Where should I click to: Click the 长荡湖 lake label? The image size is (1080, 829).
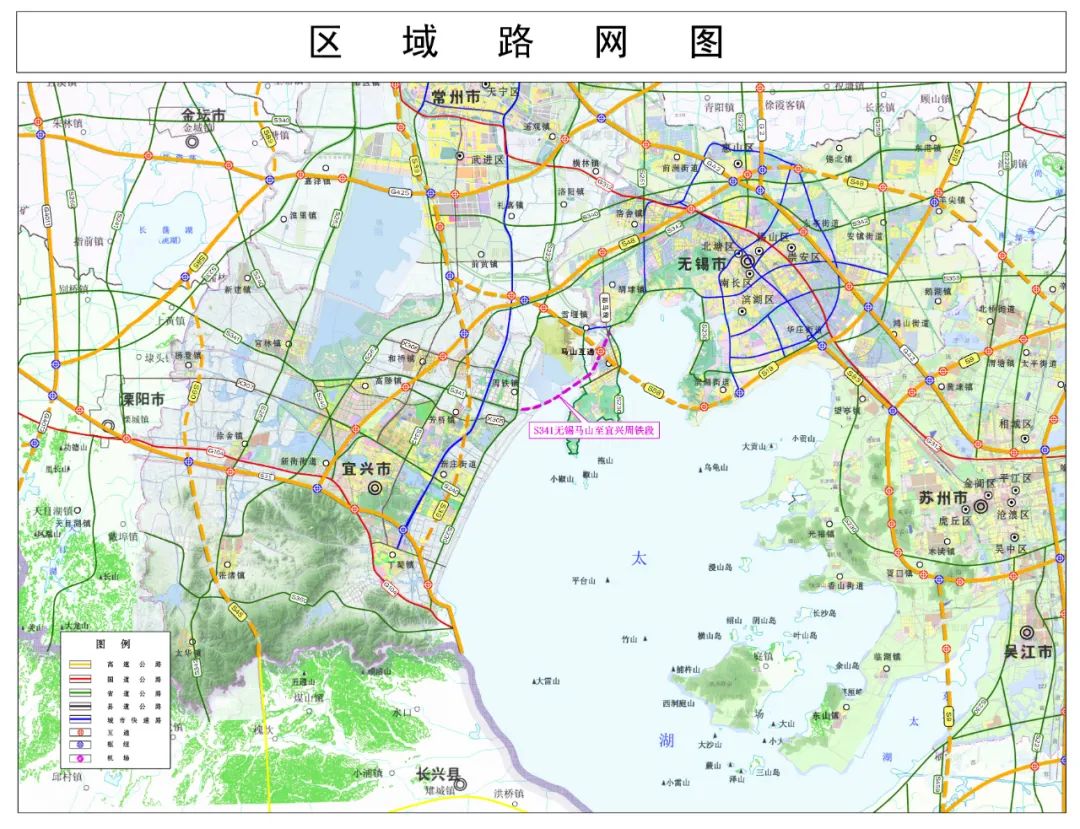pyautogui.click(x=165, y=231)
